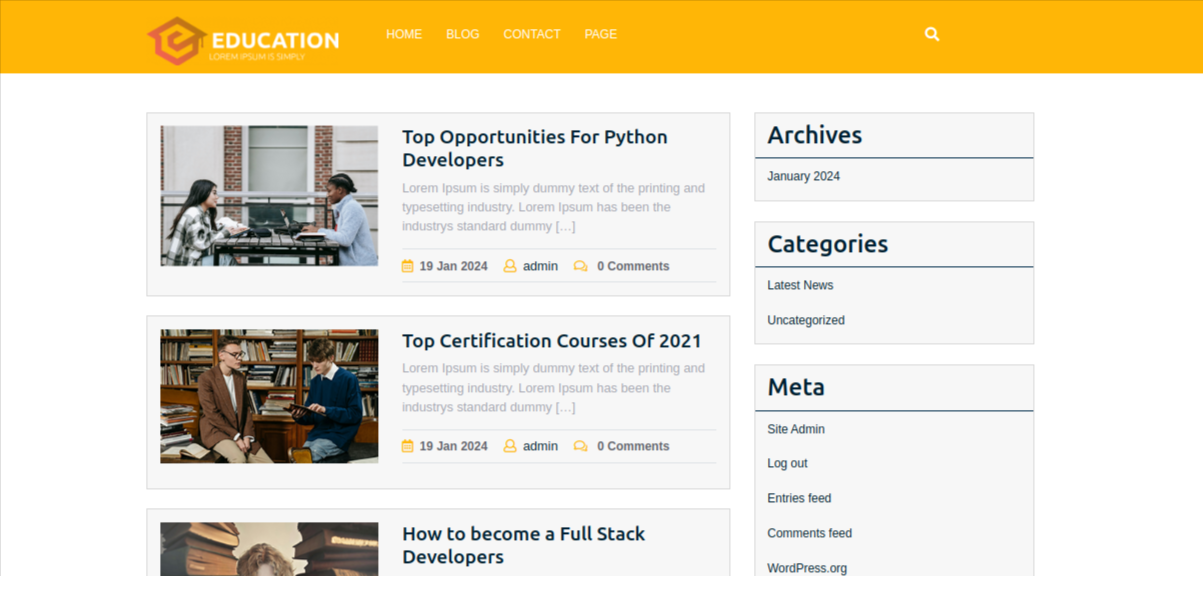This screenshot has width=1203, height=594.
Task: Click author icon on Certification Courses post
Action: pos(510,446)
